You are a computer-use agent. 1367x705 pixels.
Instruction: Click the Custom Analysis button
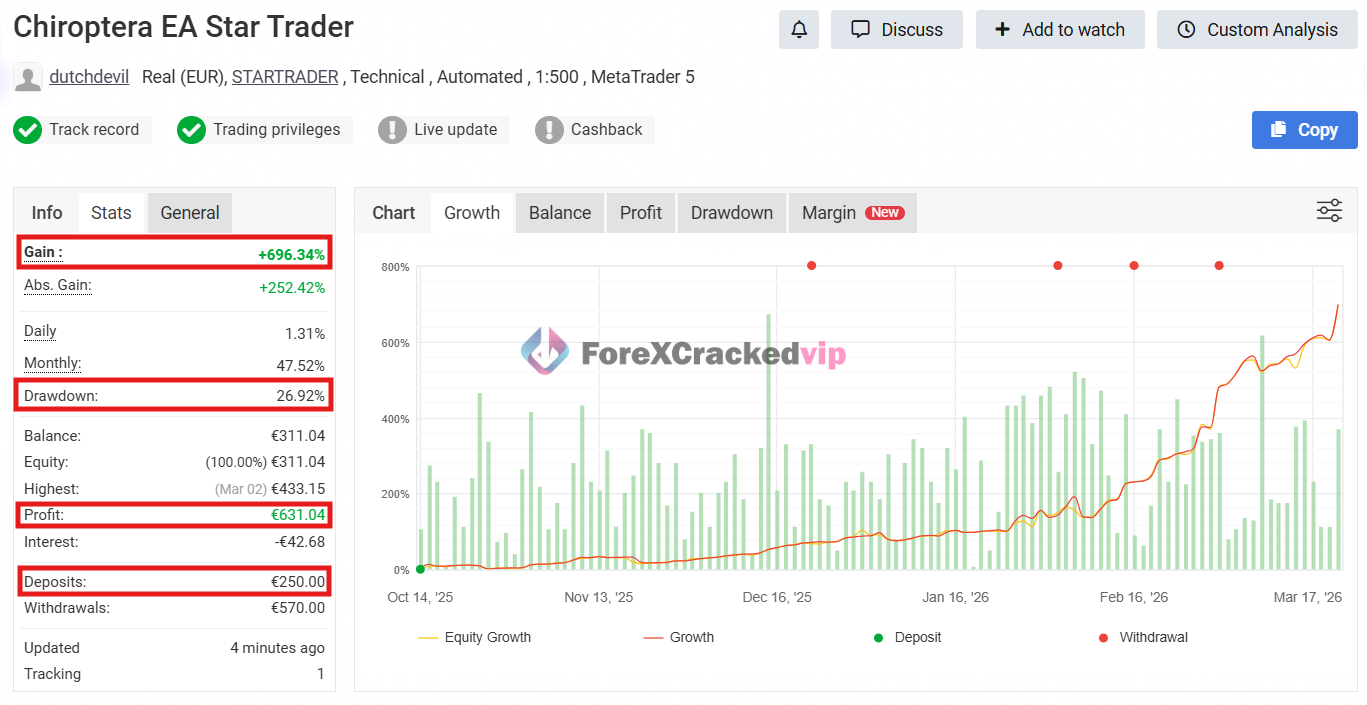coord(1257,30)
